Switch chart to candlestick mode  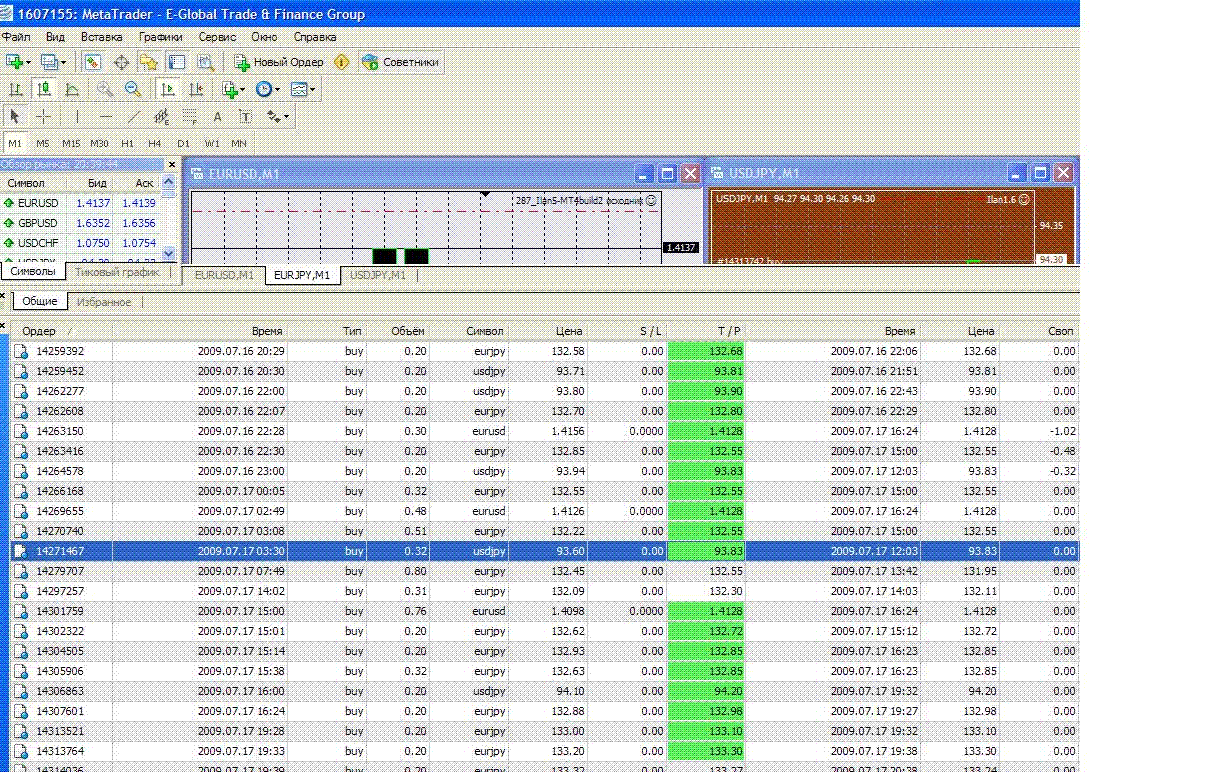[x=43, y=89]
